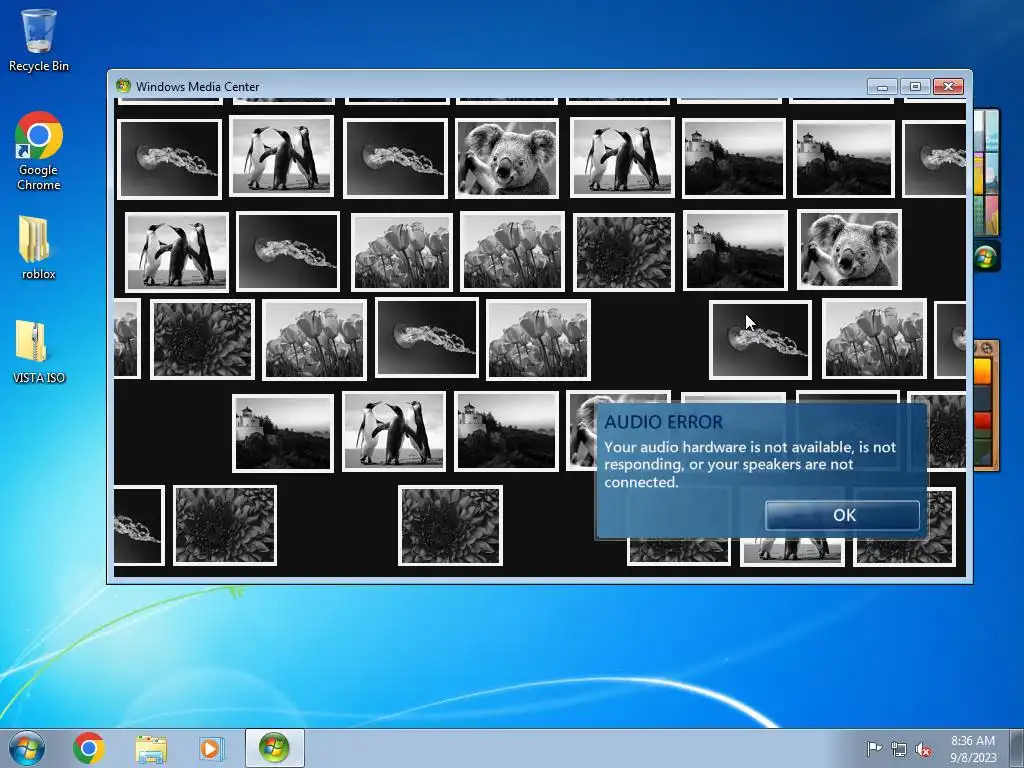1024x768 pixels.
Task: Select the chrysanthemum thumbnail between the tulips and lighthouse
Action: coord(624,252)
